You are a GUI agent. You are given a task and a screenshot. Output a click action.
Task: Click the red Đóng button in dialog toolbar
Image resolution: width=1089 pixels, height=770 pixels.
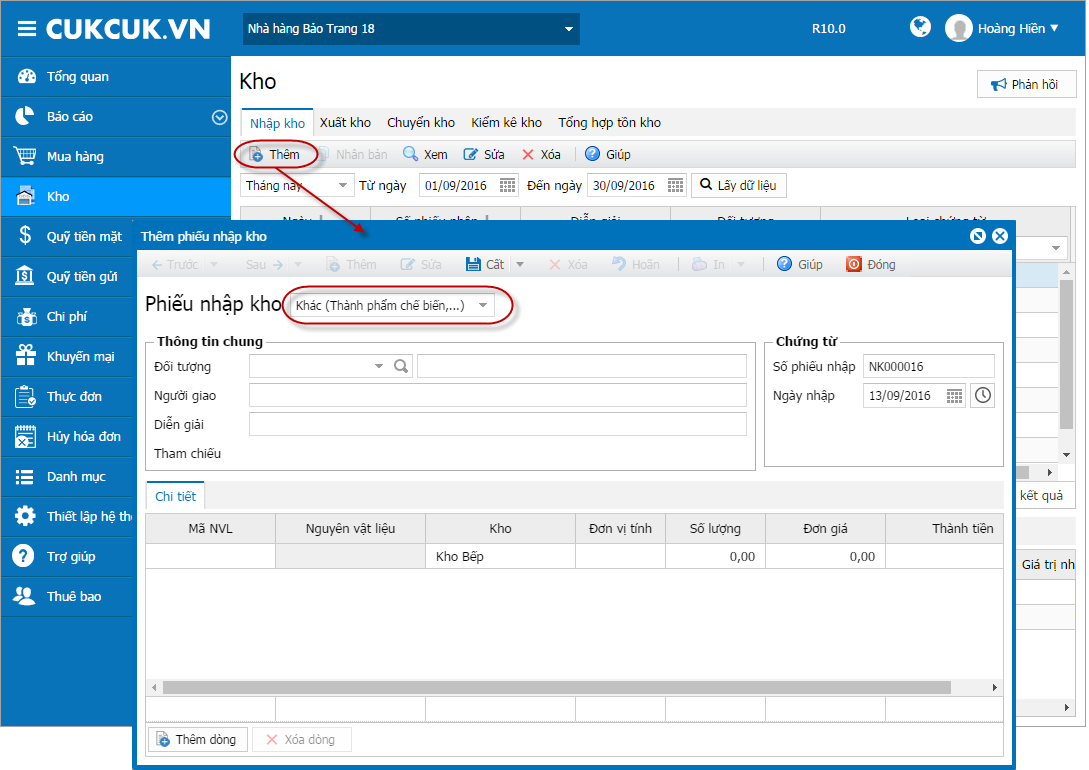click(x=871, y=265)
